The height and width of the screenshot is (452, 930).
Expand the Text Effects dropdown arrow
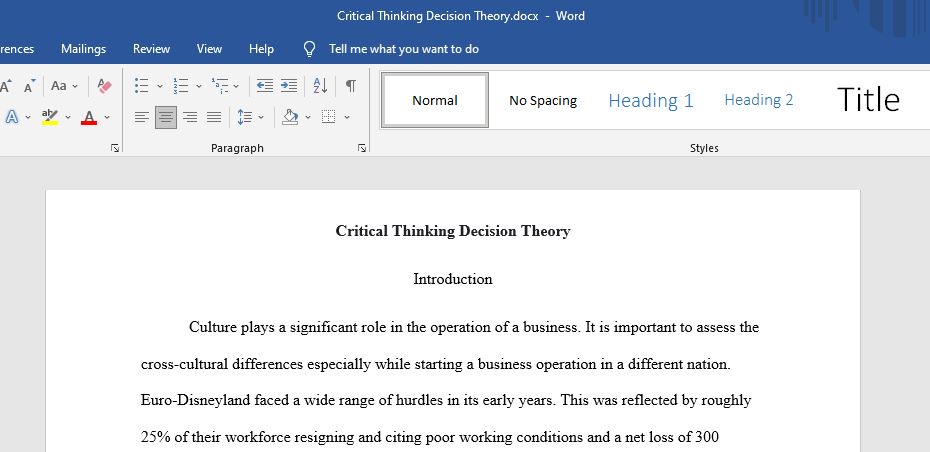point(28,117)
